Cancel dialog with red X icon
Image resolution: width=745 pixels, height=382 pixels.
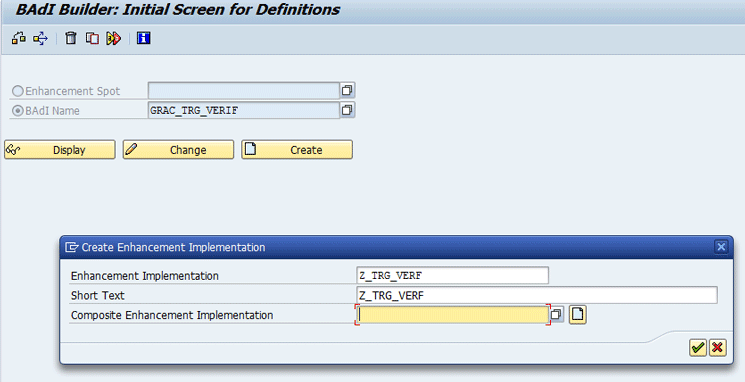click(x=717, y=348)
